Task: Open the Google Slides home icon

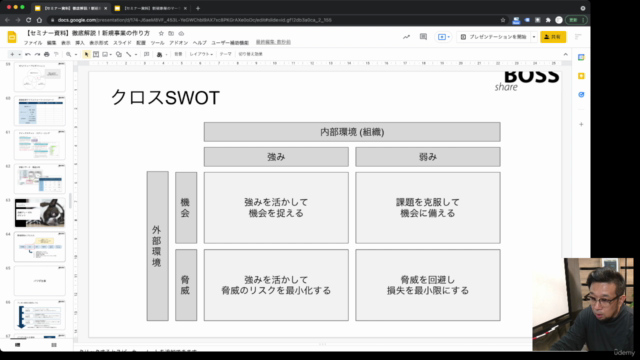Action: [12, 37]
